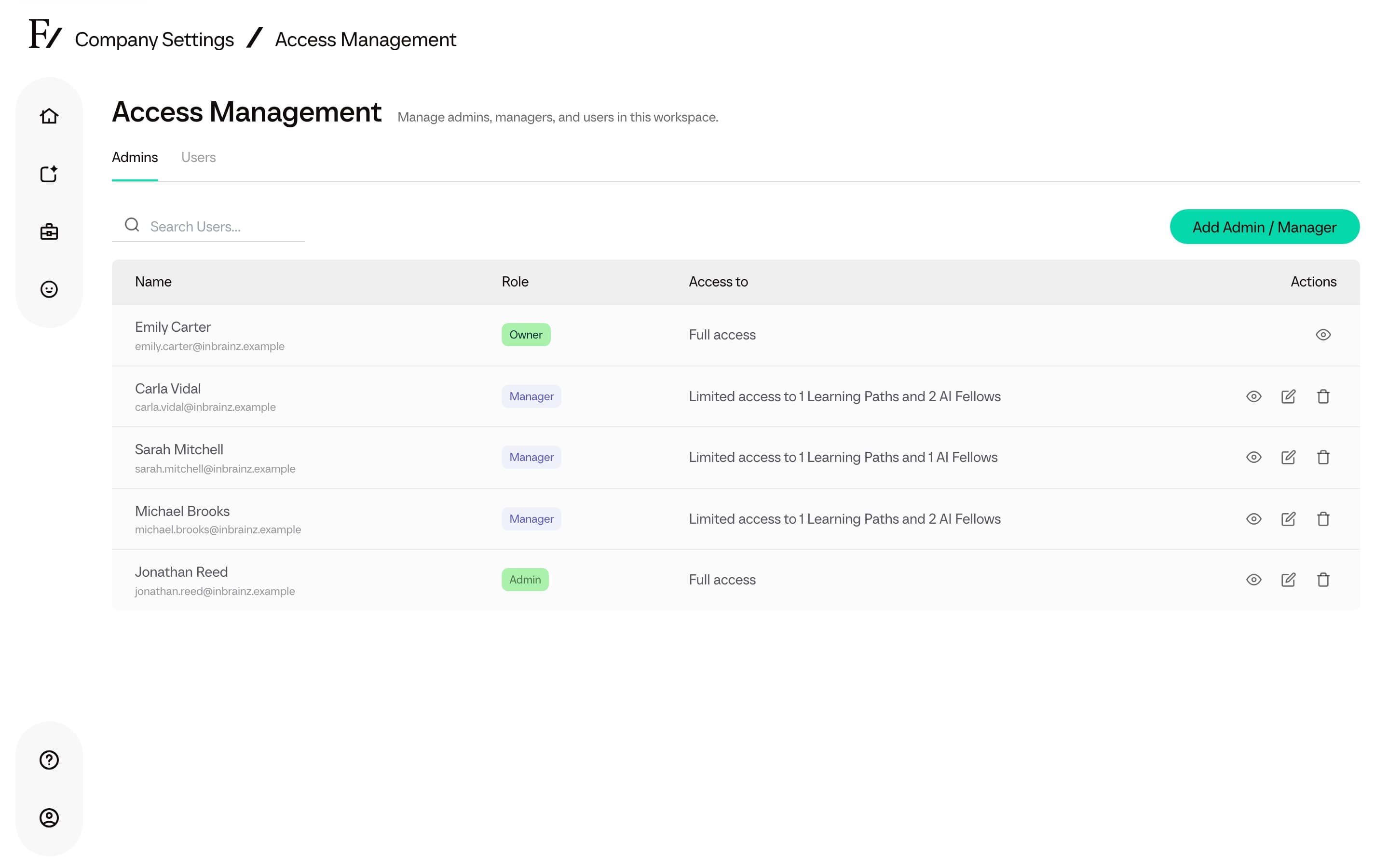
Task: Select Michael Brooks name
Action: [x=182, y=511]
